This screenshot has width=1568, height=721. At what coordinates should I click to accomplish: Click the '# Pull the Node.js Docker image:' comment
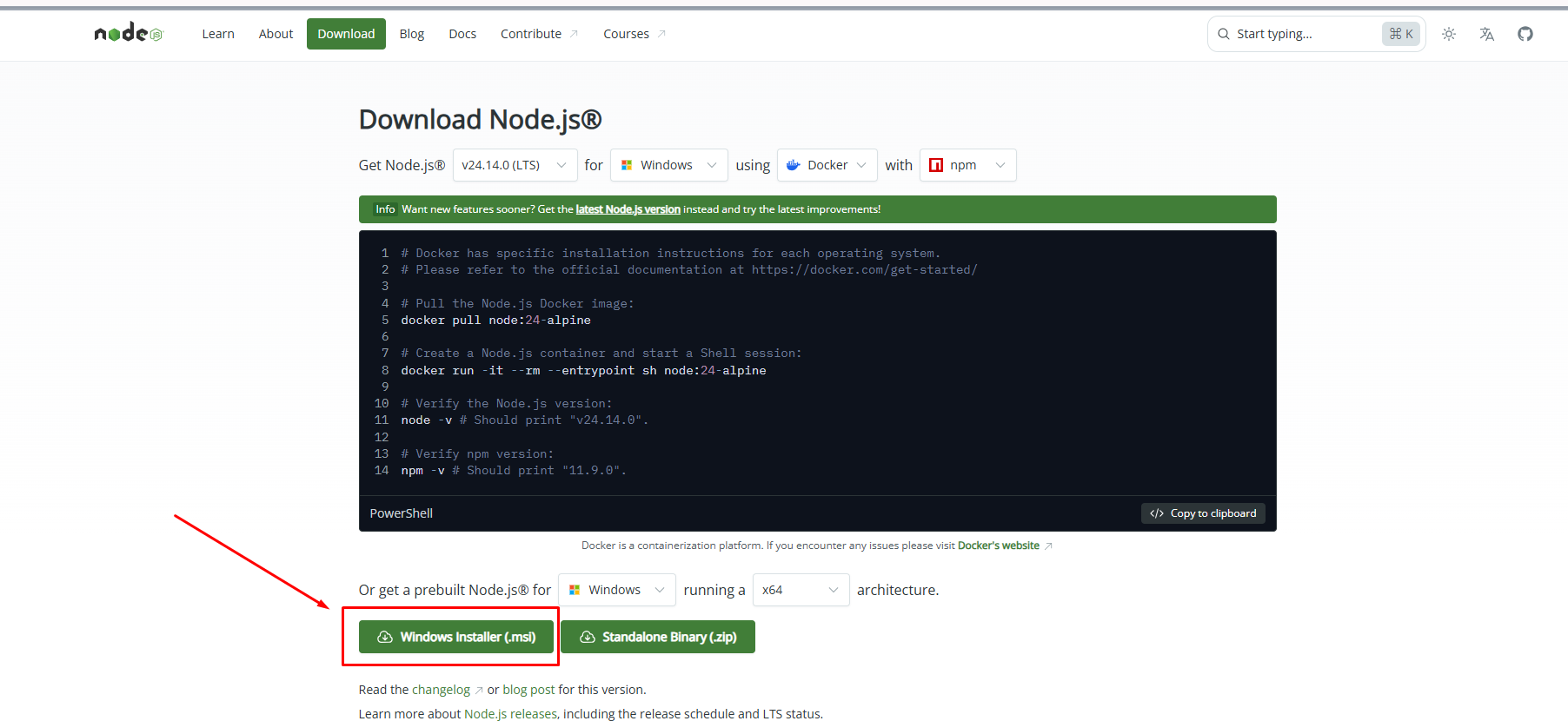point(517,303)
